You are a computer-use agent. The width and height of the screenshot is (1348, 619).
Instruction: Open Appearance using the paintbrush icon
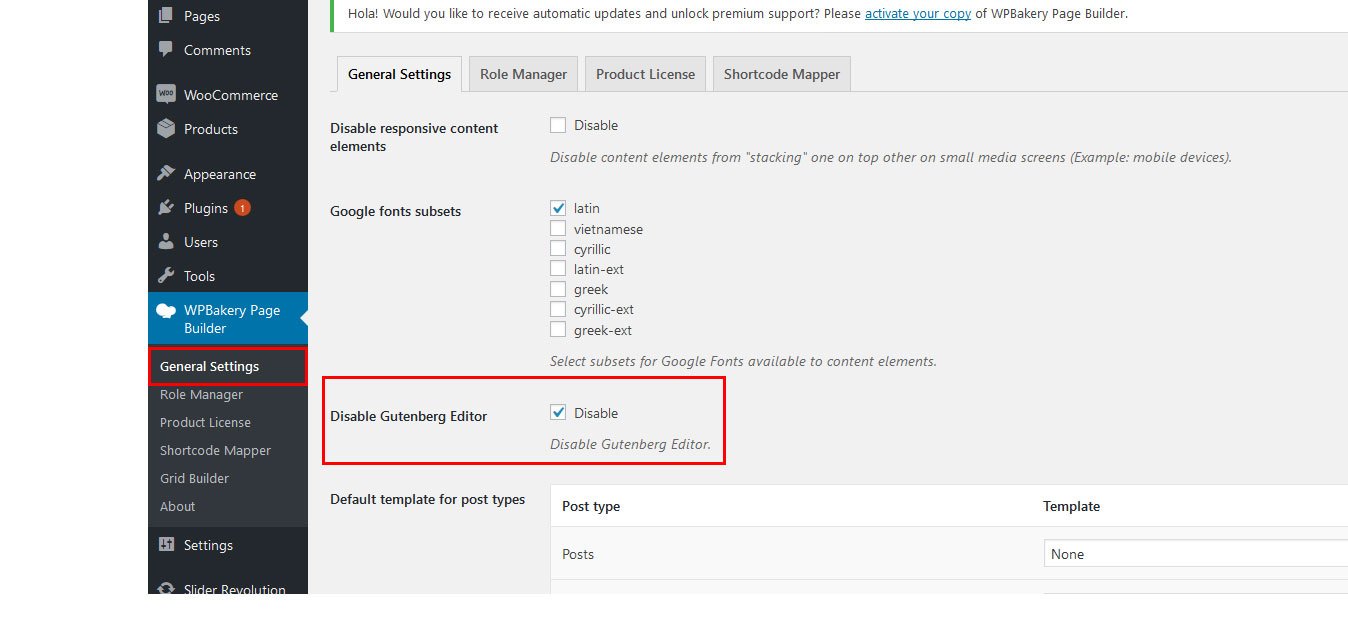166,174
